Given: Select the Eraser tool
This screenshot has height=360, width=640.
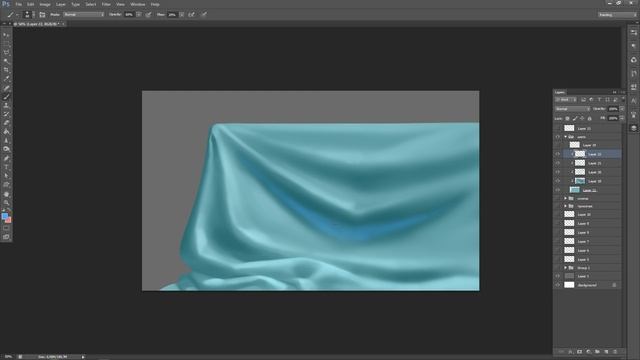Looking at the screenshot, I should 6,123.
